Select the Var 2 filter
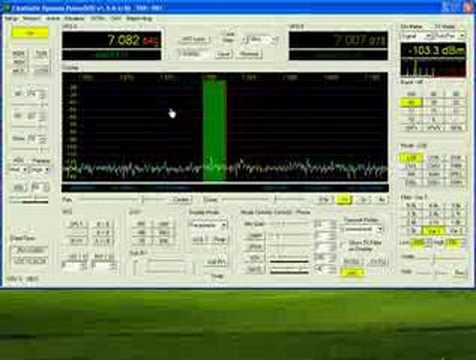476x360 pixels. 456,231
